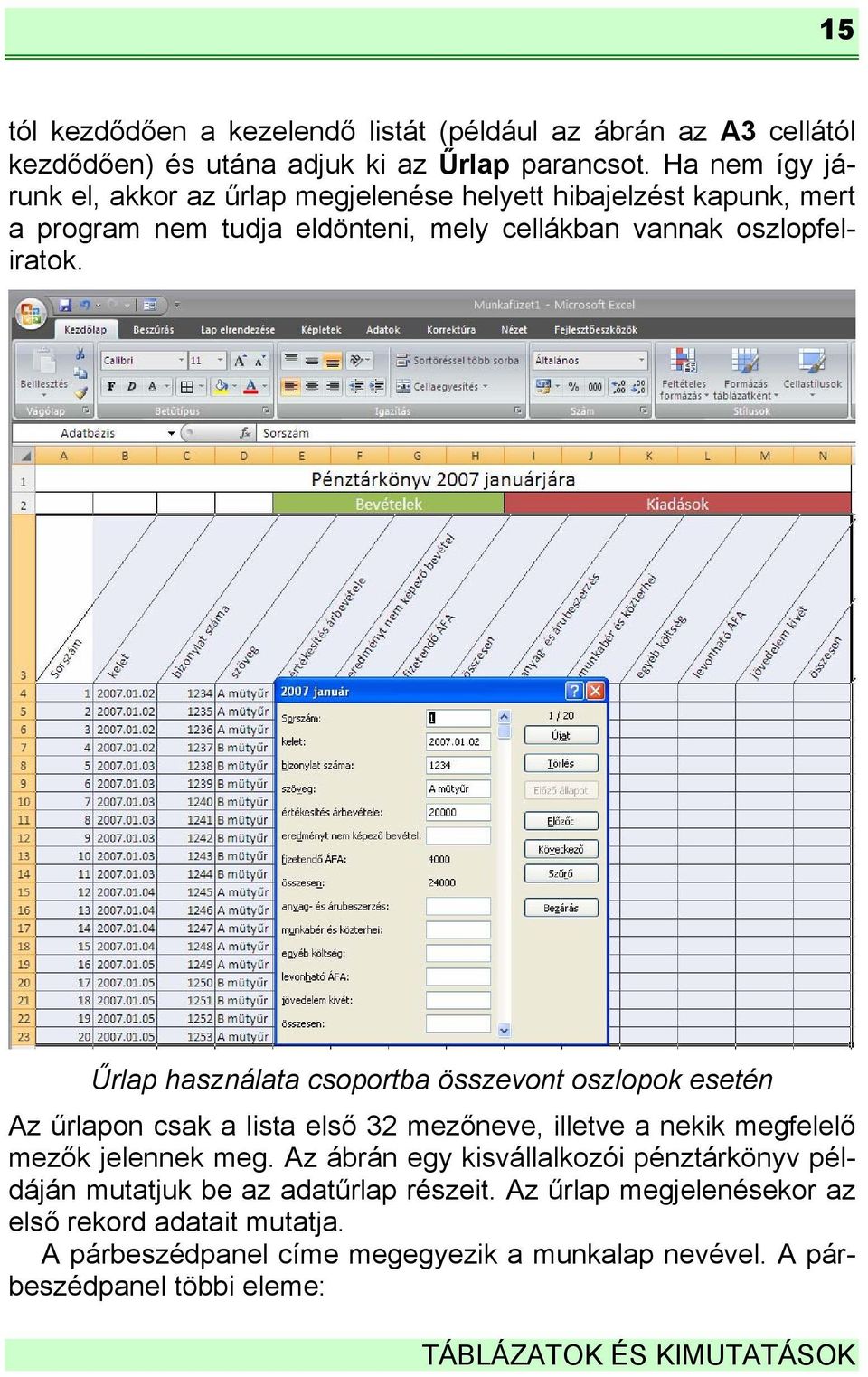Open the Képletek ribbon tab
Viewport: 868px width, 1377px height.
pyautogui.click(x=321, y=331)
